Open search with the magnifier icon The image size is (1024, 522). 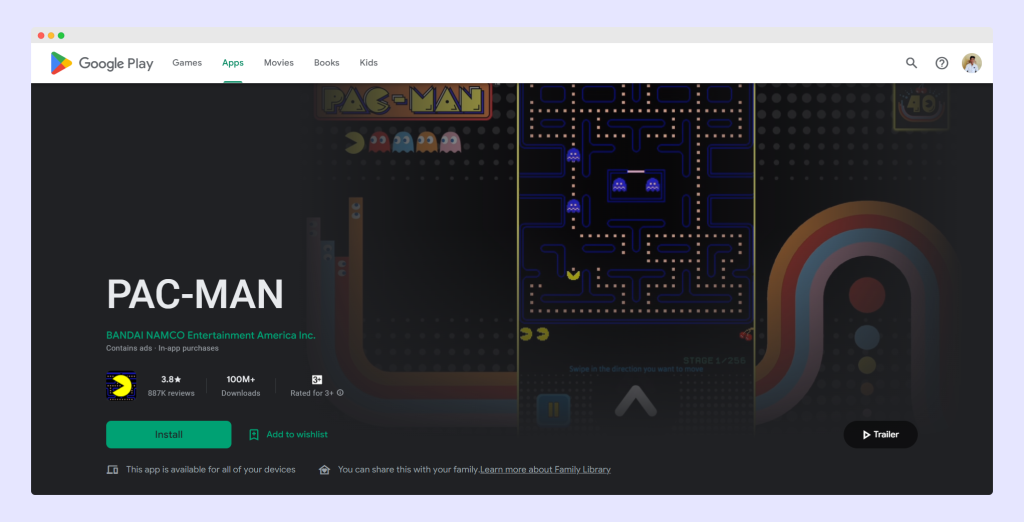[911, 63]
